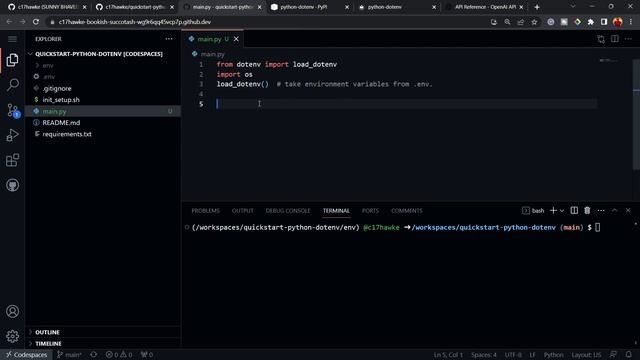
Task: Place cursor on editor line 5
Action: (x=406, y=104)
